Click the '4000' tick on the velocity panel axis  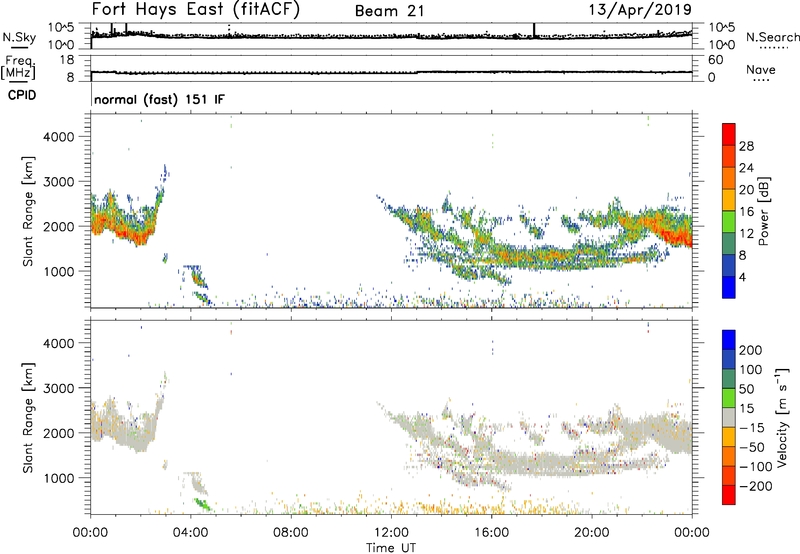click(x=59, y=343)
